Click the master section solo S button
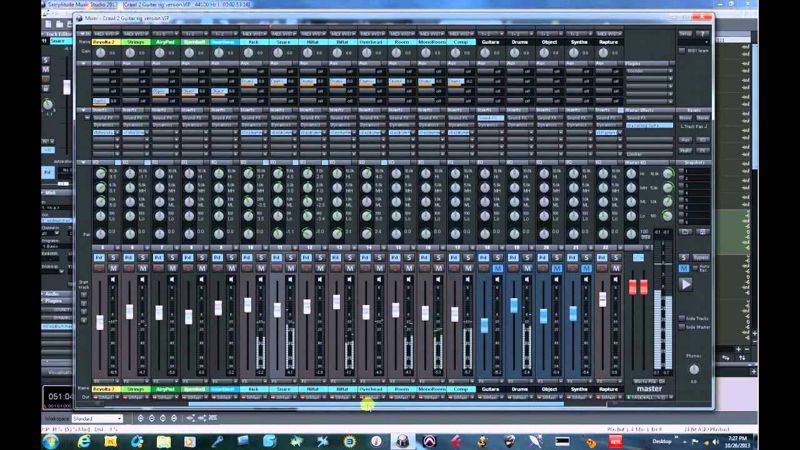Screen dimensions: 800x450 [684, 258]
